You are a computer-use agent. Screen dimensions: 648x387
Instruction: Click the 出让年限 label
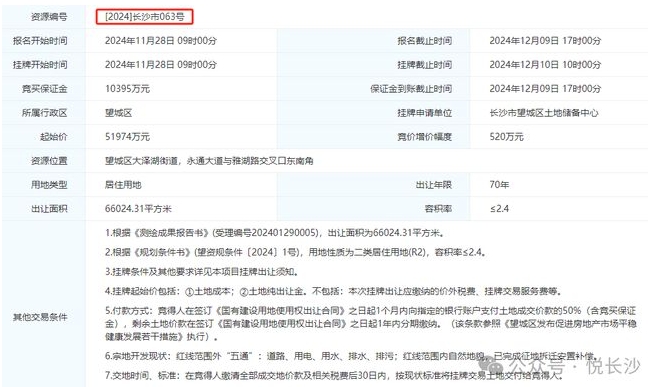[x=434, y=185]
